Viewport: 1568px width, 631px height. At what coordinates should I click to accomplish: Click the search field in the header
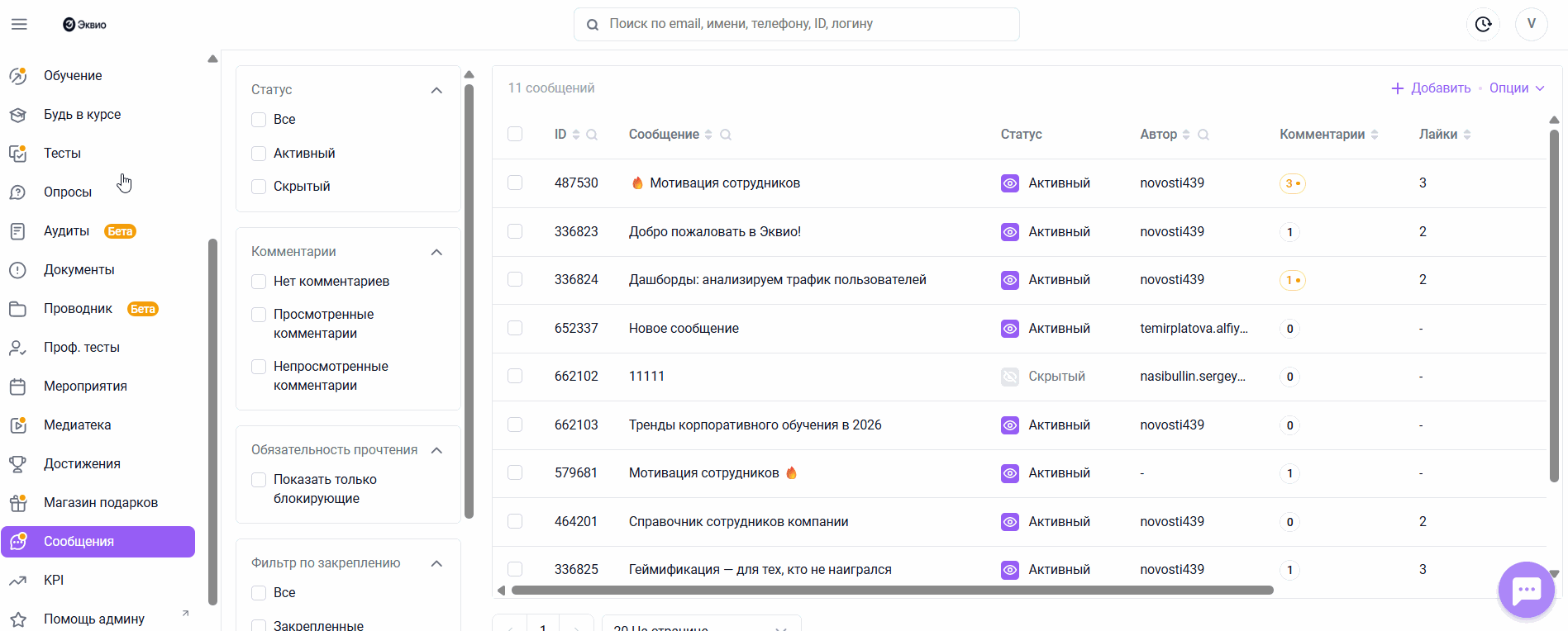(x=796, y=25)
